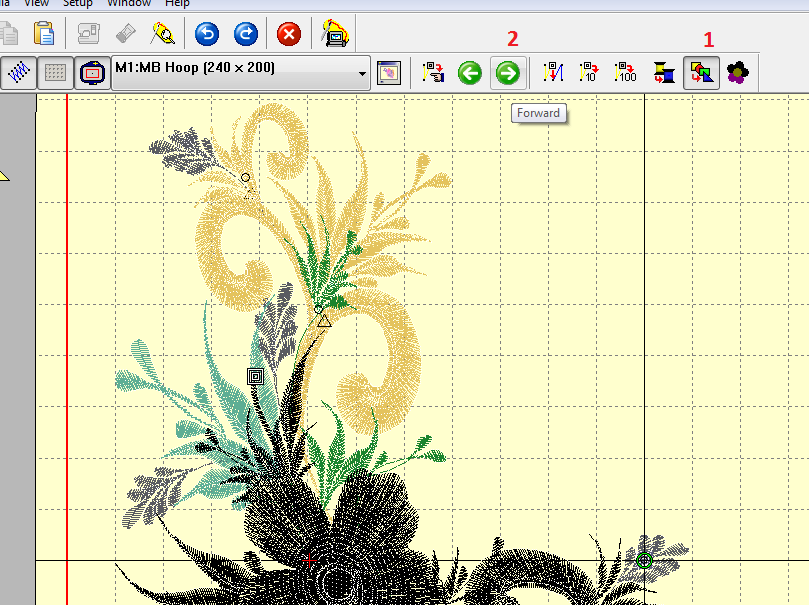The width and height of the screenshot is (809, 605).
Task: Click the Undo blue arrow icon
Action: (207, 34)
